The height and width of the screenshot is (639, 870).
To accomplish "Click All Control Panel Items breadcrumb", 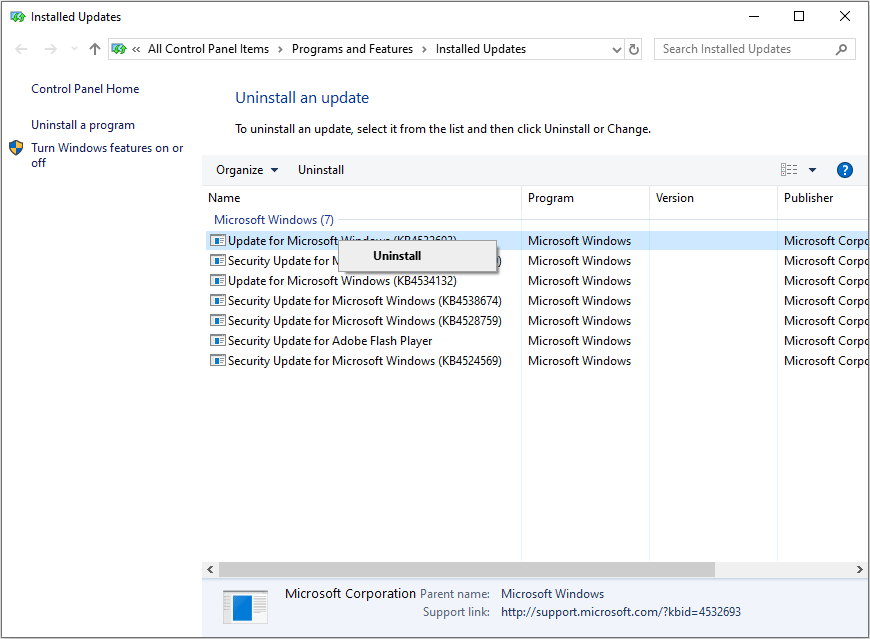I will coord(208,49).
